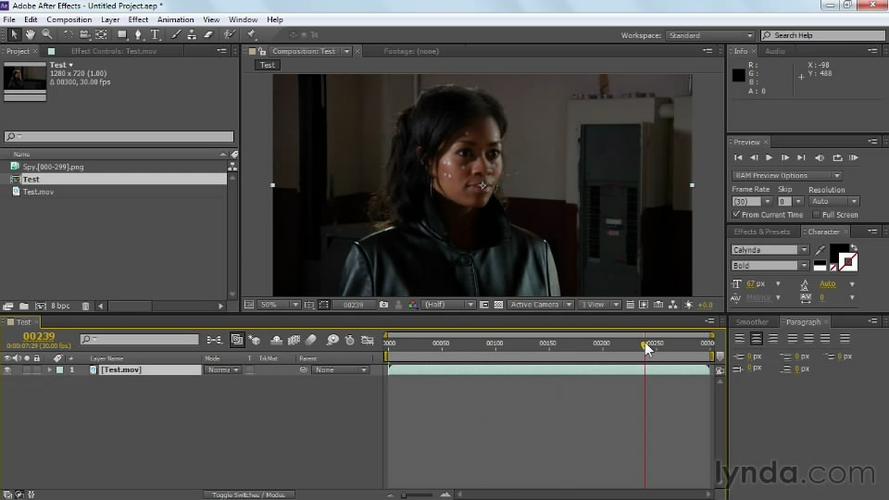This screenshot has width=889, height=500.
Task: Select the Puppet Pin tool
Action: [252, 35]
